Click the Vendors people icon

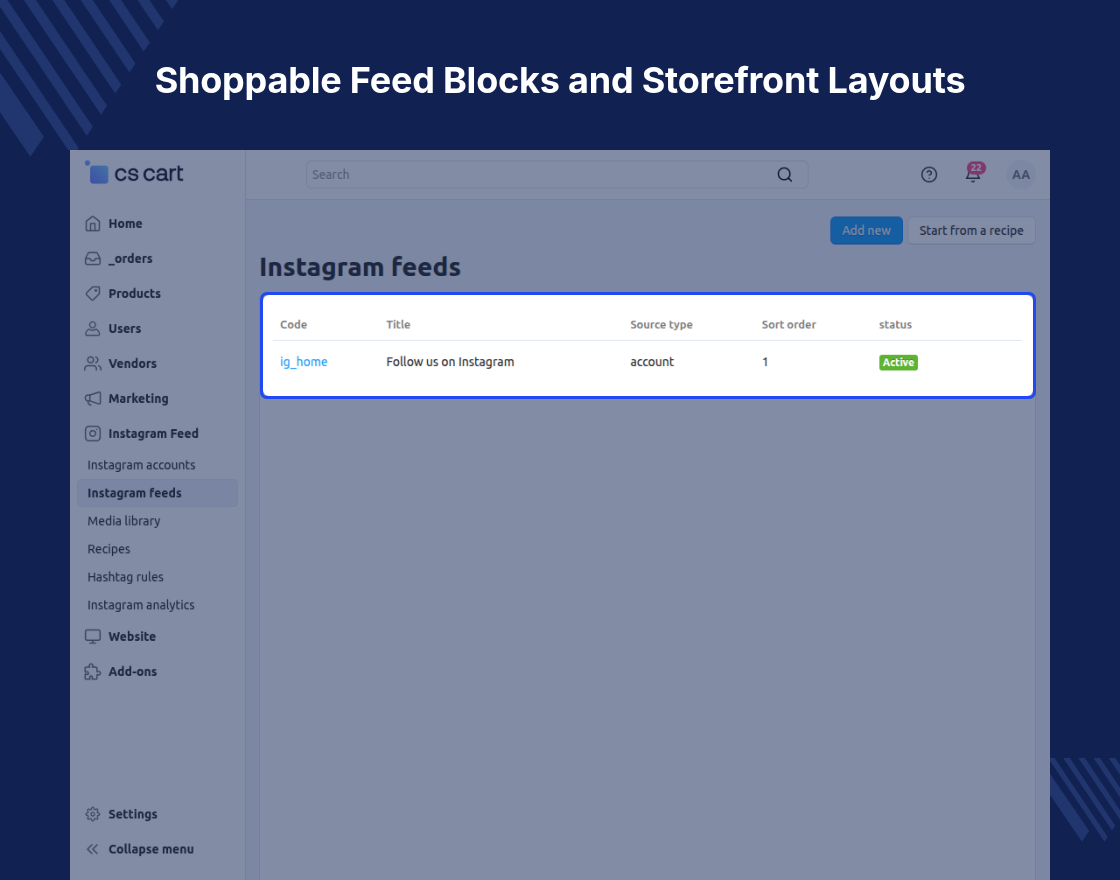93,364
